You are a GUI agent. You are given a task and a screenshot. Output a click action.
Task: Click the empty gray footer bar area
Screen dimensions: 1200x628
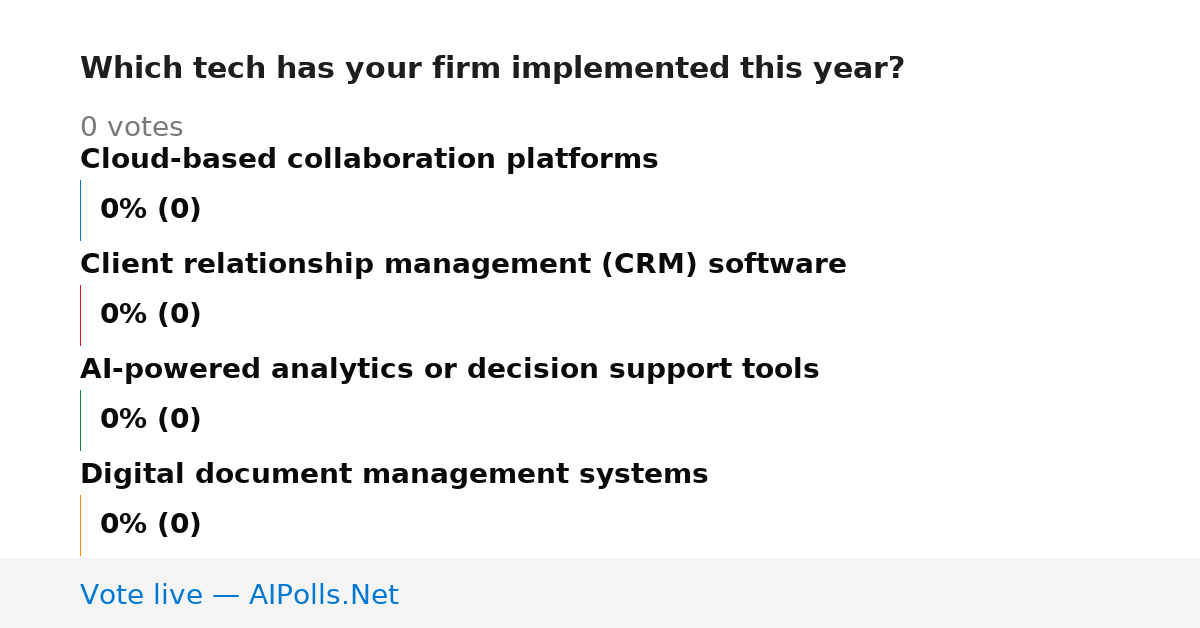(x=800, y=593)
